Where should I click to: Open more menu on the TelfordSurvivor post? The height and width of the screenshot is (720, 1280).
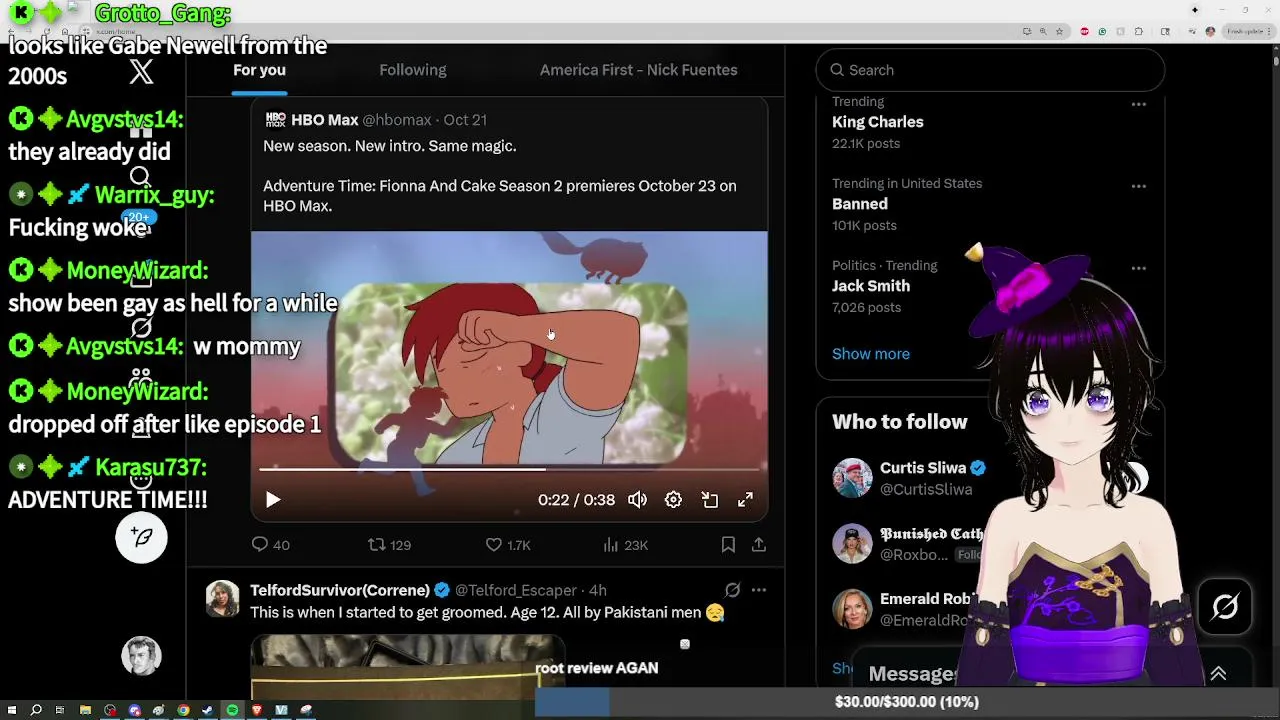point(759,590)
